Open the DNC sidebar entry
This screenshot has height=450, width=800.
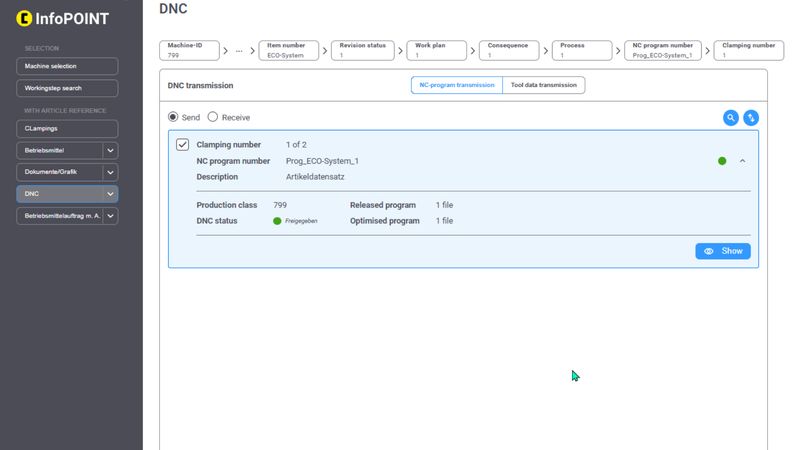(60, 194)
